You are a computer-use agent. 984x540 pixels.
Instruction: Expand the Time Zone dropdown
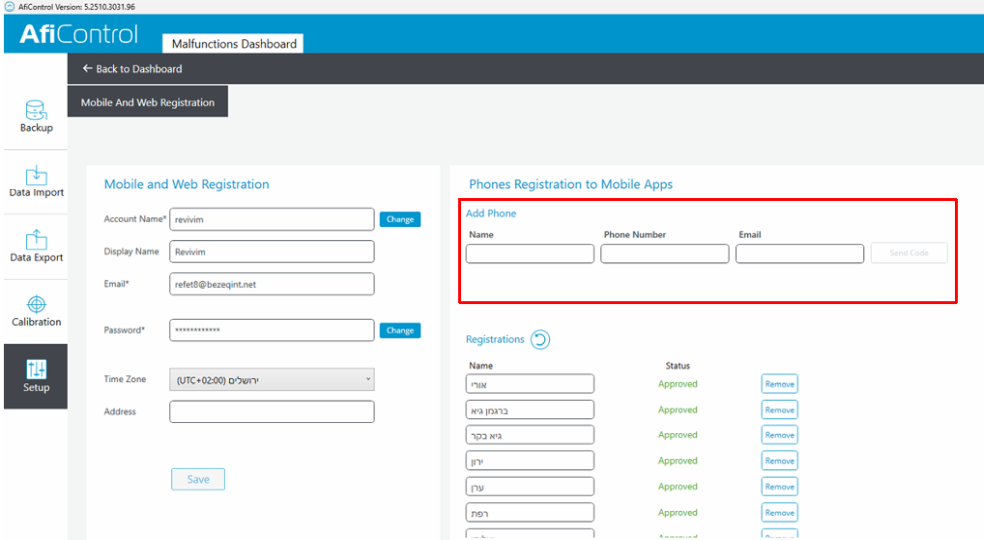(x=271, y=380)
